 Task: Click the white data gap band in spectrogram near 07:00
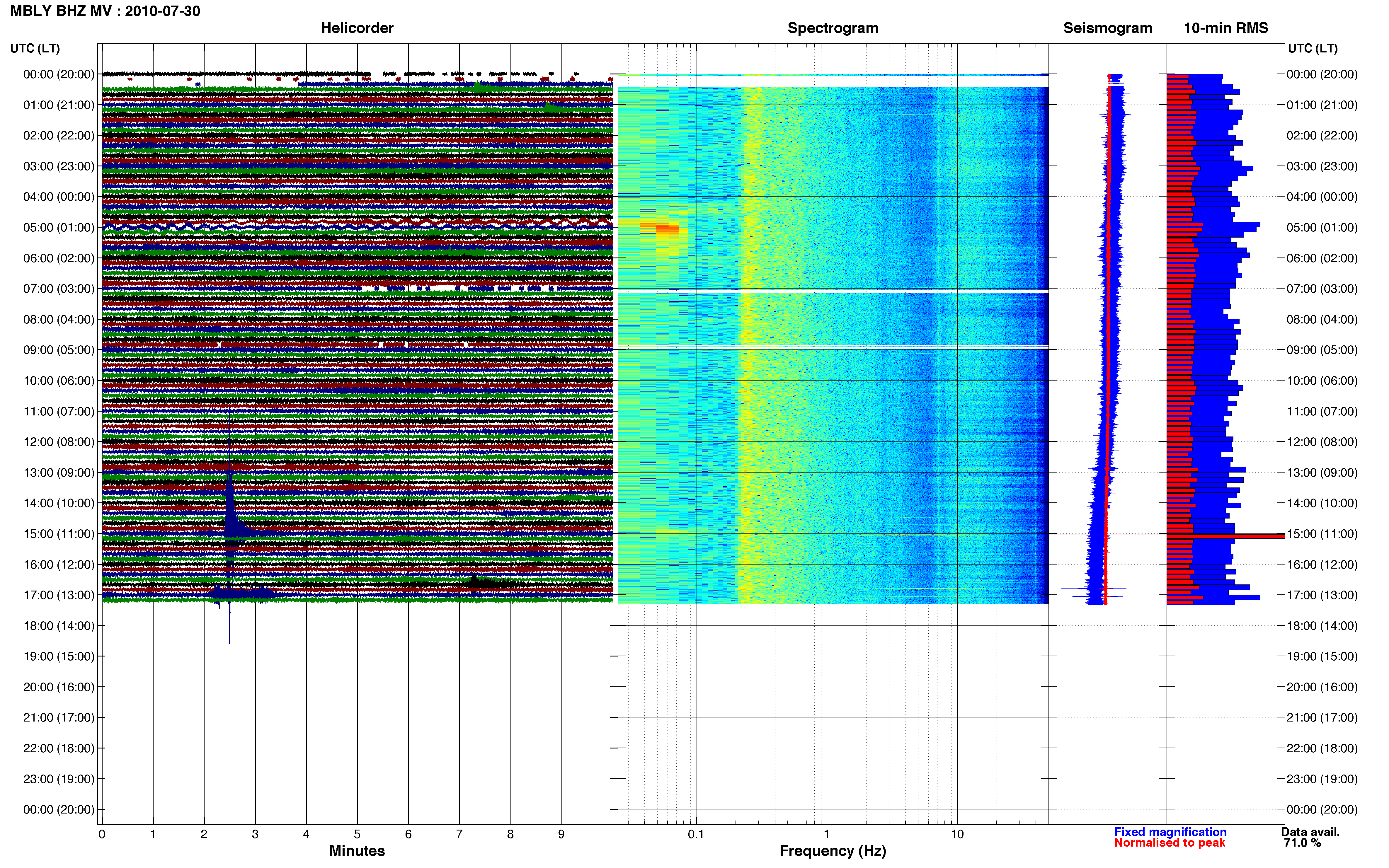pyautogui.click(x=833, y=292)
